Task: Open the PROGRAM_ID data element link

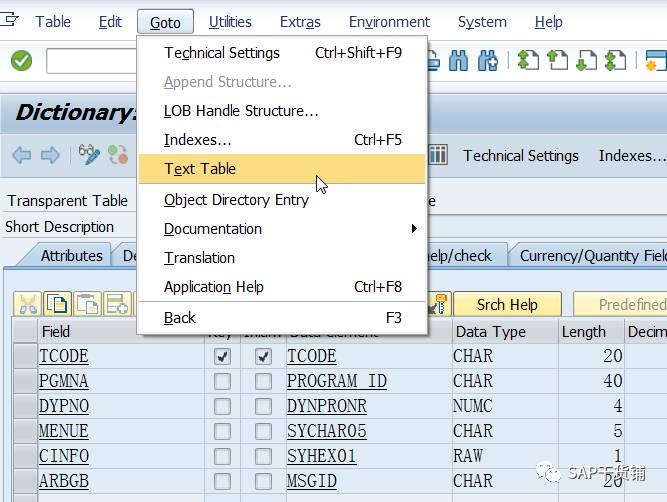Action: (x=336, y=381)
